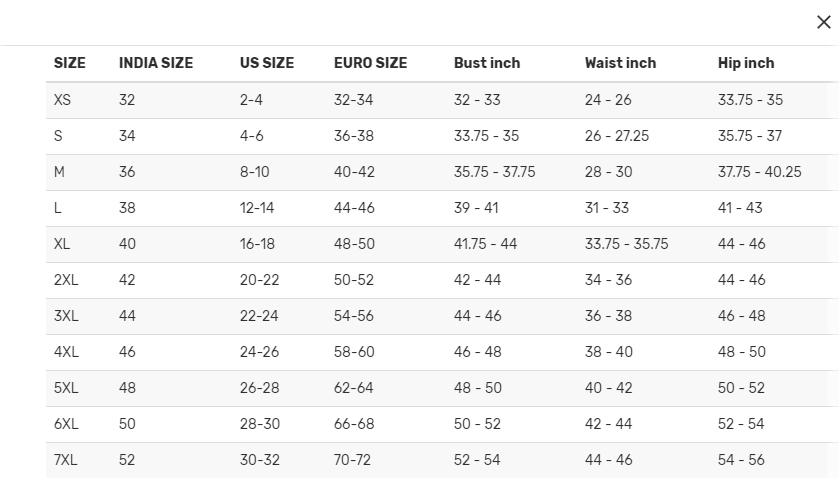The height and width of the screenshot is (497, 839).
Task: Click Euro size 54-56 cell
Action: pyautogui.click(x=354, y=316)
